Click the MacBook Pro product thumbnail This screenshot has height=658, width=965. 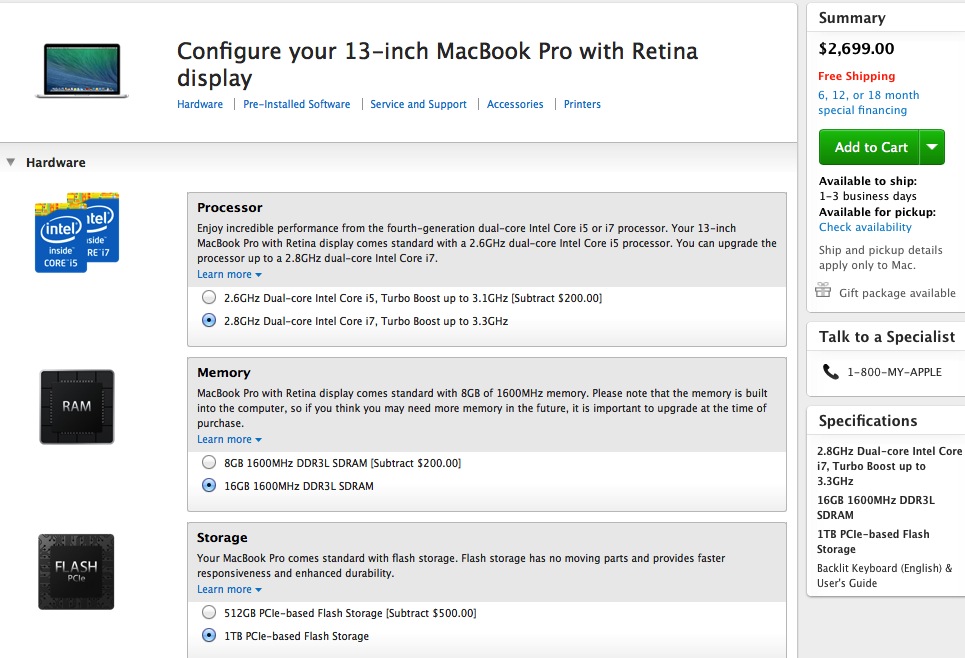point(82,71)
